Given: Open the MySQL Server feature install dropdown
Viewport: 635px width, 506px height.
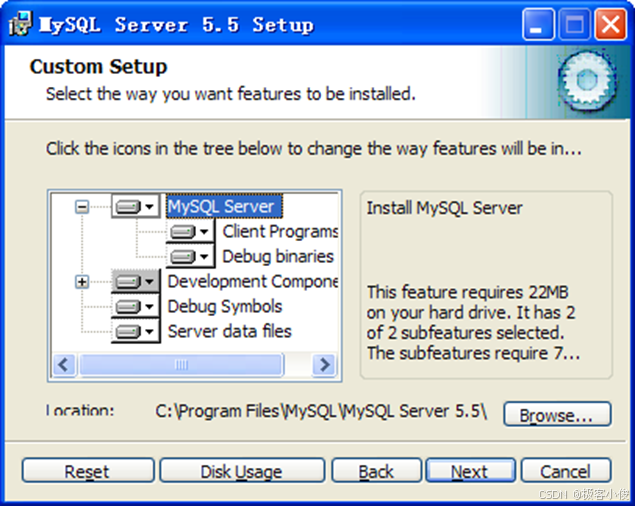Looking at the screenshot, I should pos(135,207).
